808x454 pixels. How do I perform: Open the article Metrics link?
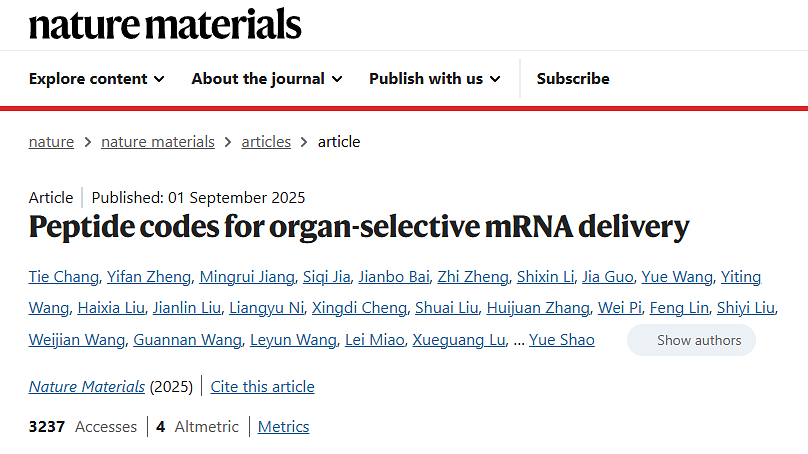point(284,427)
